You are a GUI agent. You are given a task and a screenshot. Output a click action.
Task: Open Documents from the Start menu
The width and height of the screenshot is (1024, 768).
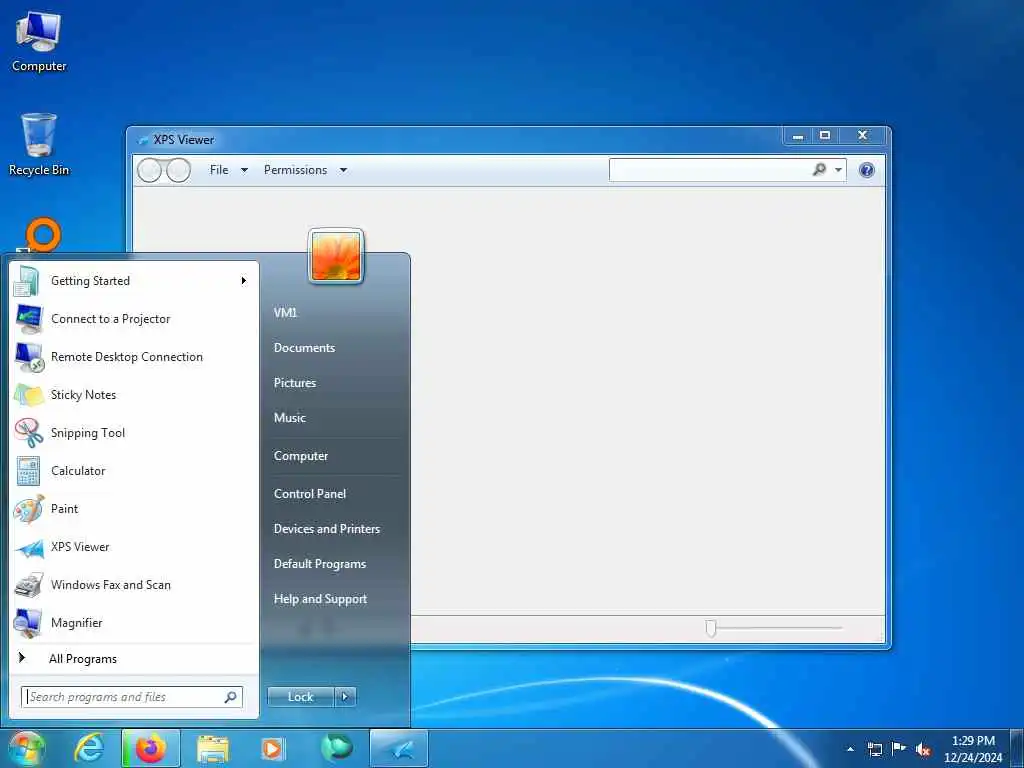tap(304, 348)
